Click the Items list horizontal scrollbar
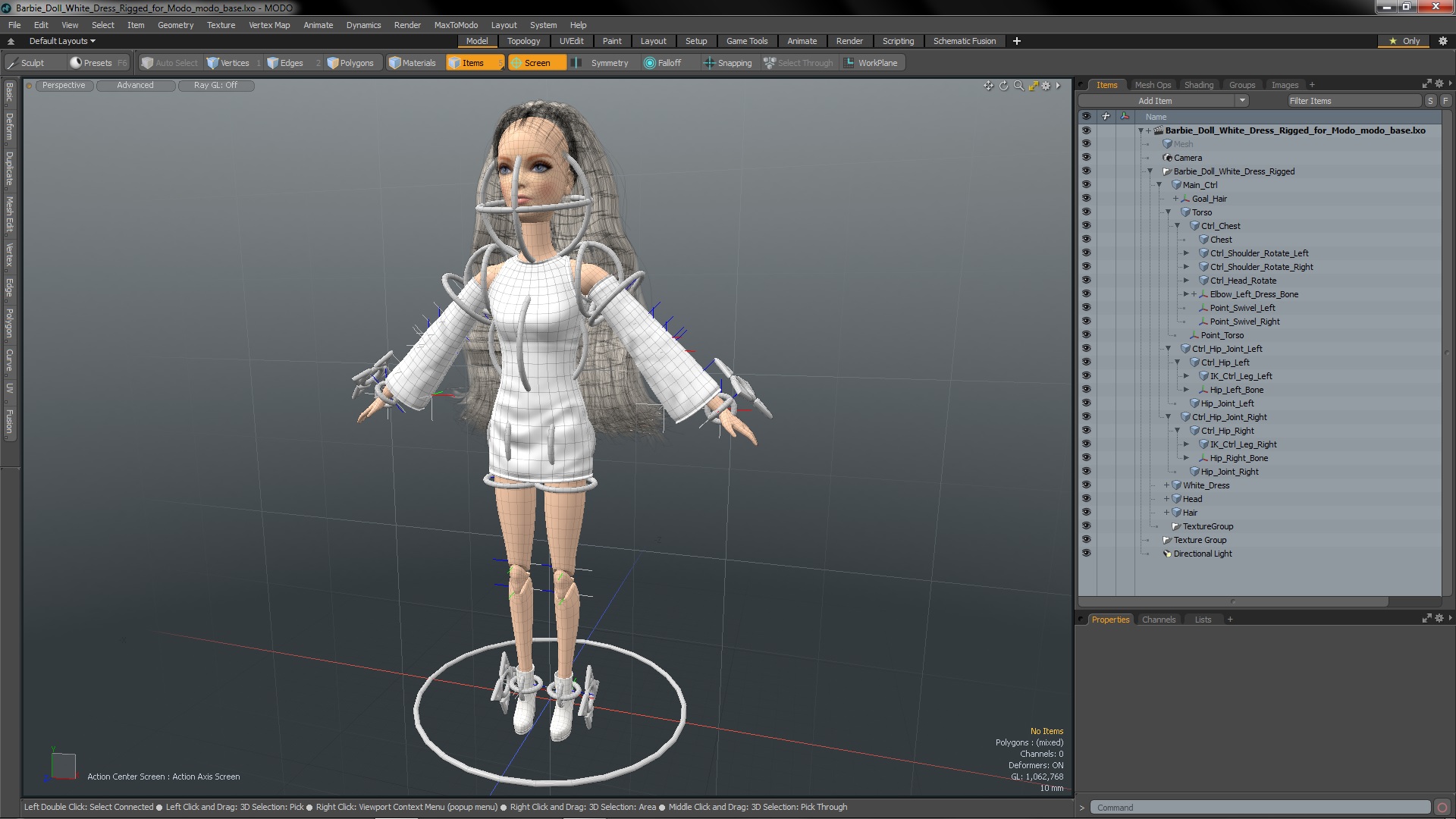 click(x=1234, y=601)
